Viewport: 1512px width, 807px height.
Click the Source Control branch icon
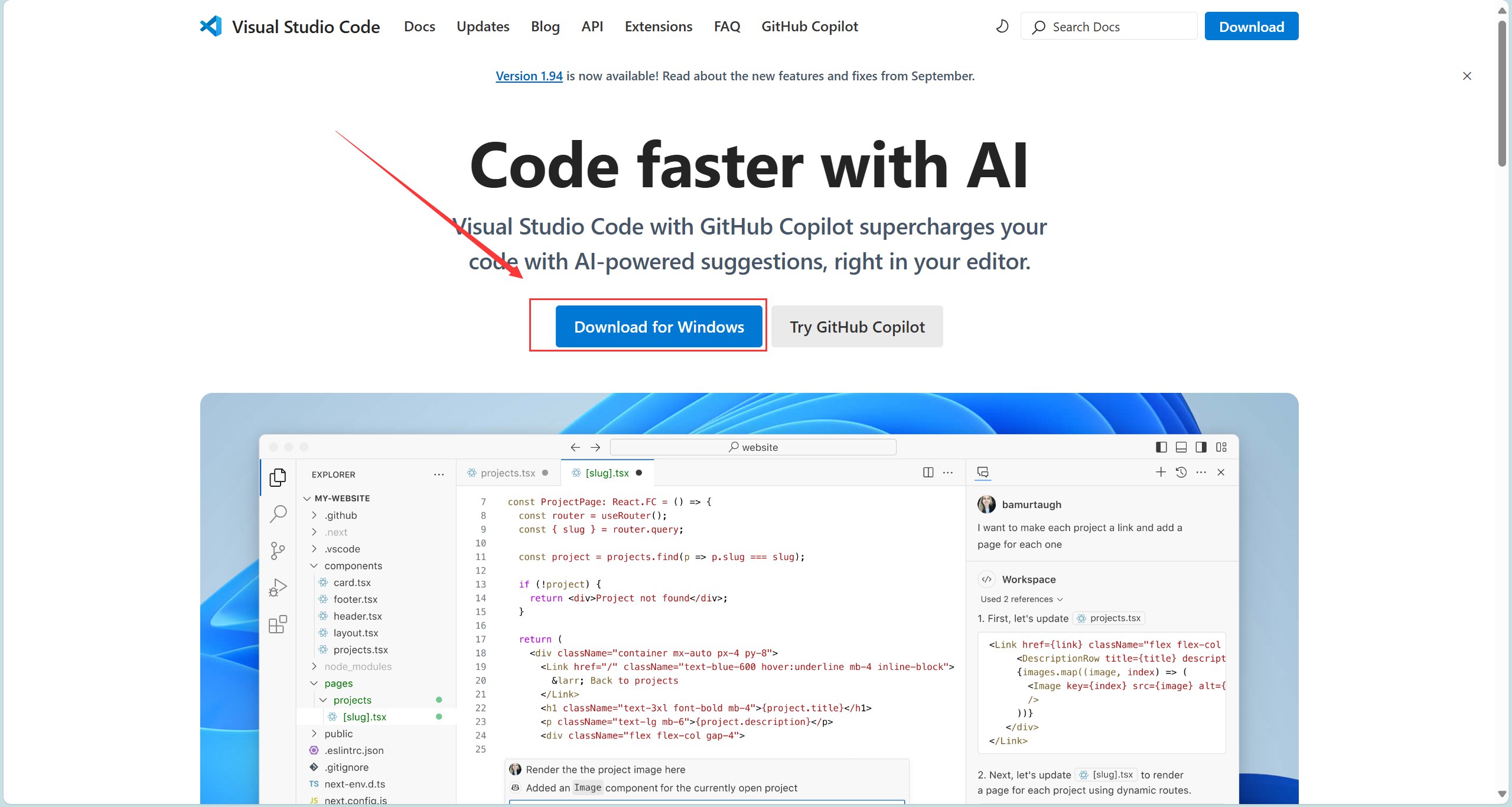pos(278,551)
